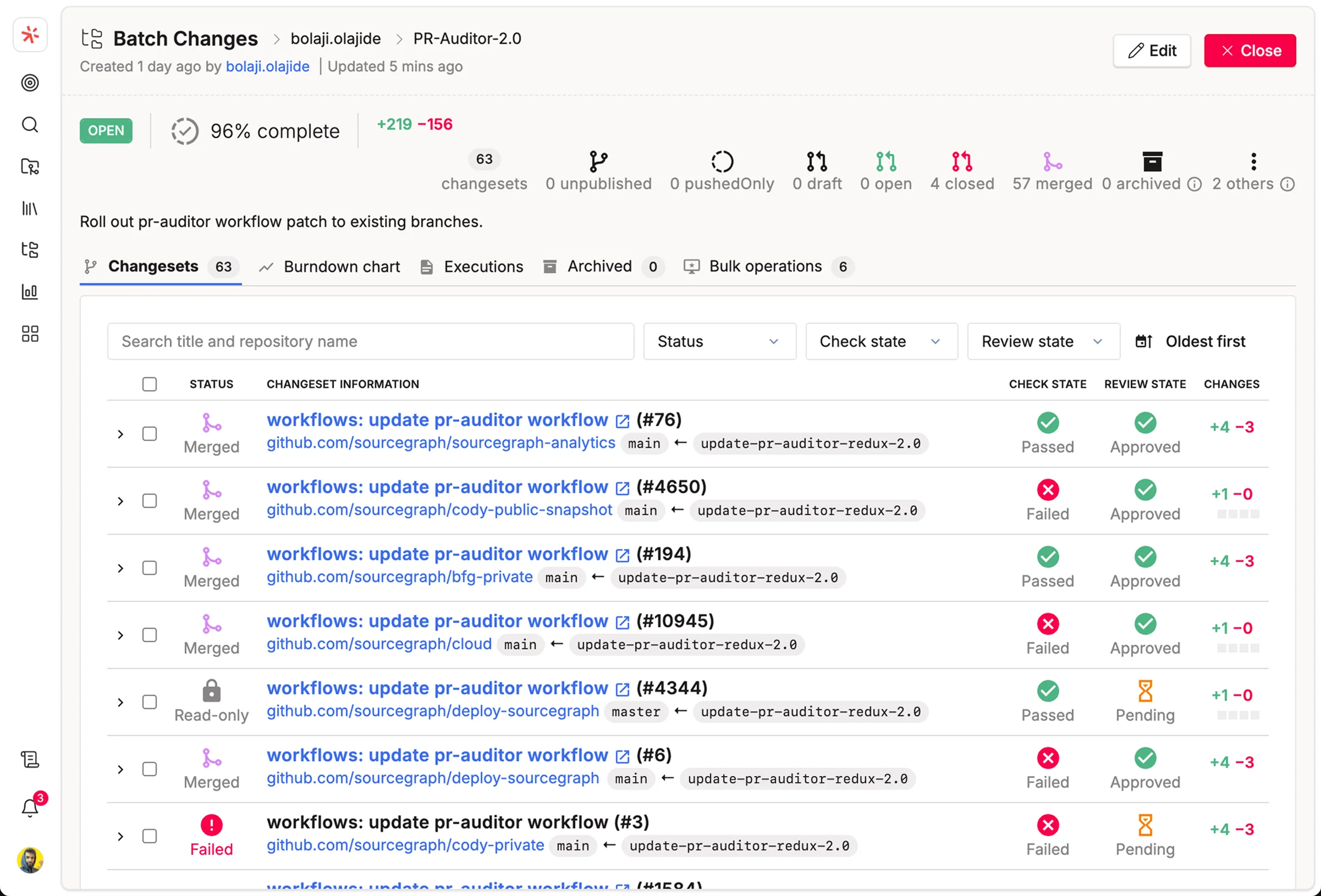Click the Edit button
This screenshot has width=1321, height=896.
click(x=1152, y=51)
